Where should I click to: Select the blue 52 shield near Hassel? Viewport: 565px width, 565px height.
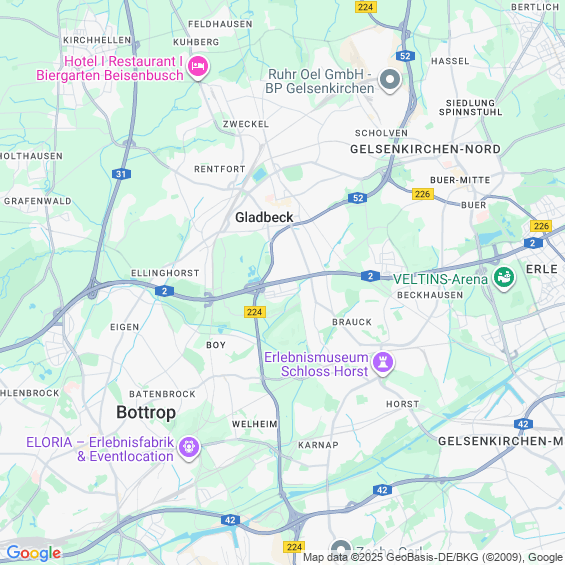coord(405,56)
